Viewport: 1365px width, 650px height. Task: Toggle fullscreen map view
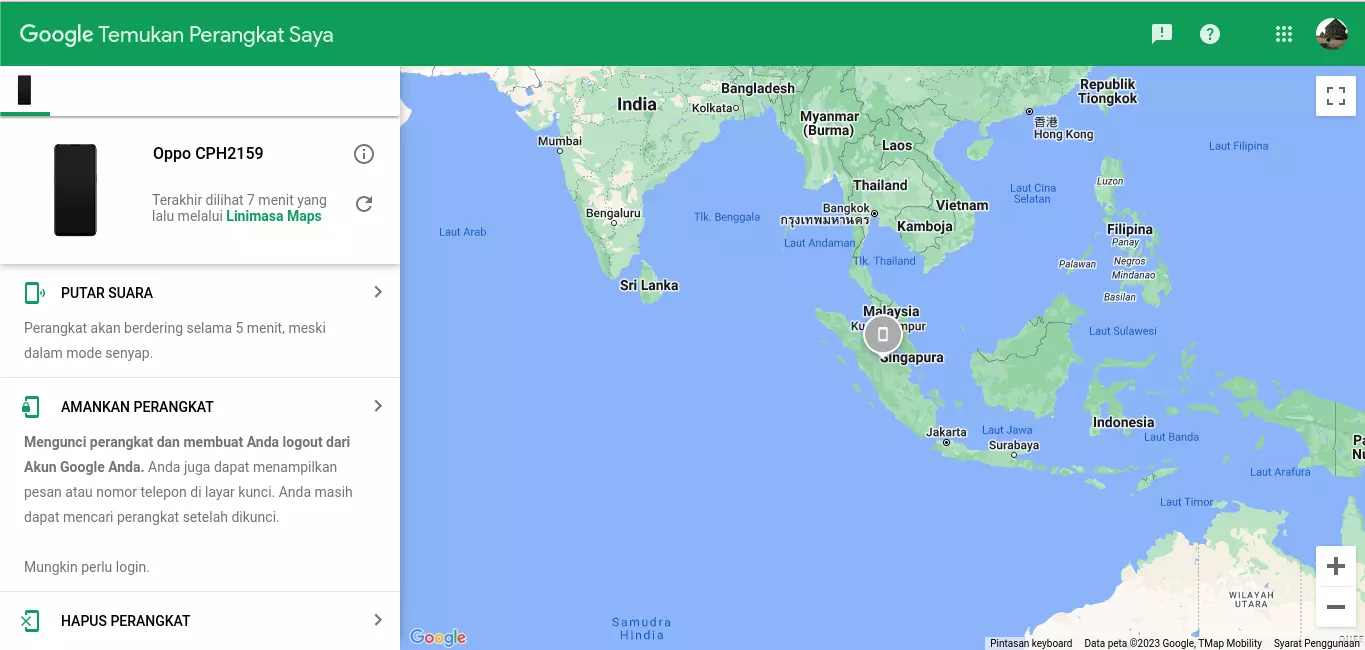[x=1335, y=96]
